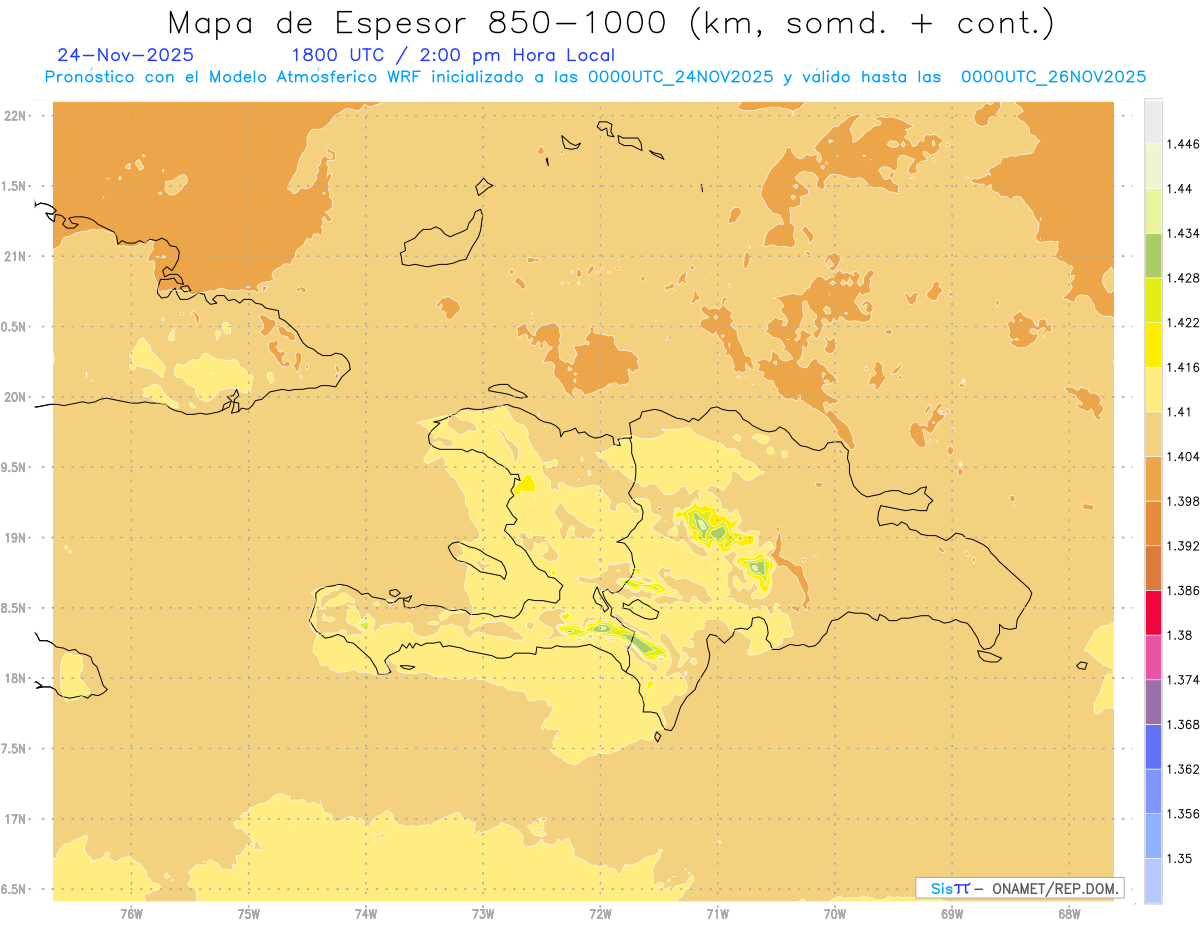
Task: Click the latitude label "21N"
Action: [15, 256]
